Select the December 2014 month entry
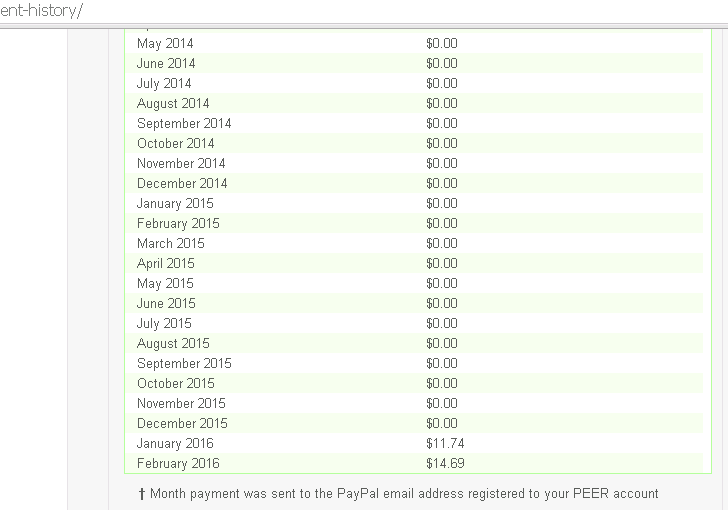728x510 pixels. (182, 184)
